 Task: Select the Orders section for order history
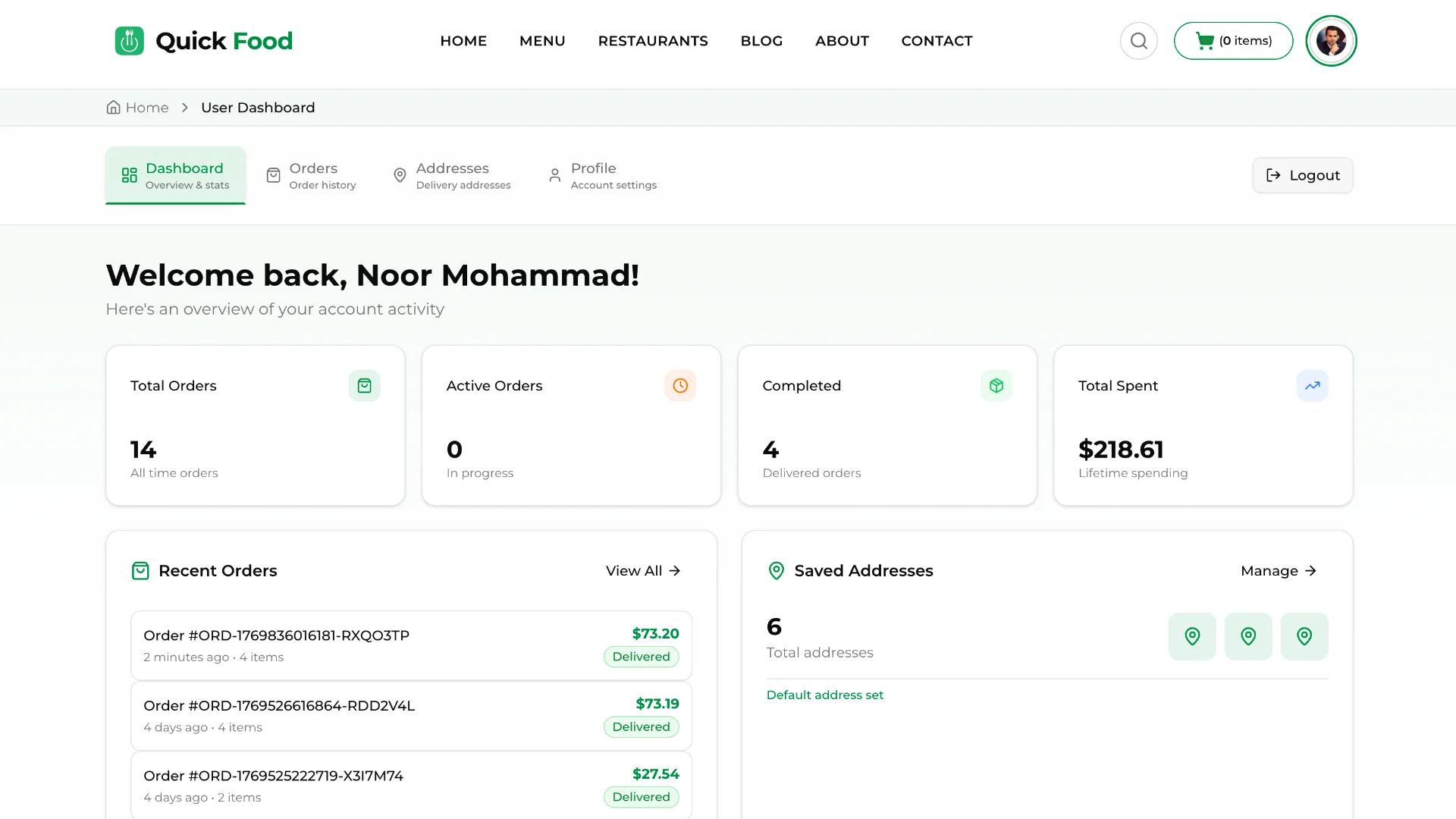click(x=313, y=174)
